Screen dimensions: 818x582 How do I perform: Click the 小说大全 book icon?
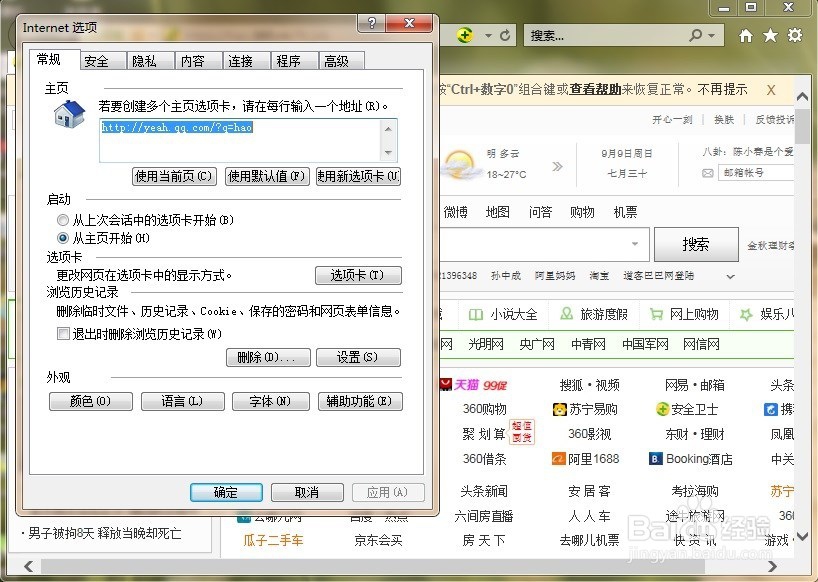(x=475, y=314)
